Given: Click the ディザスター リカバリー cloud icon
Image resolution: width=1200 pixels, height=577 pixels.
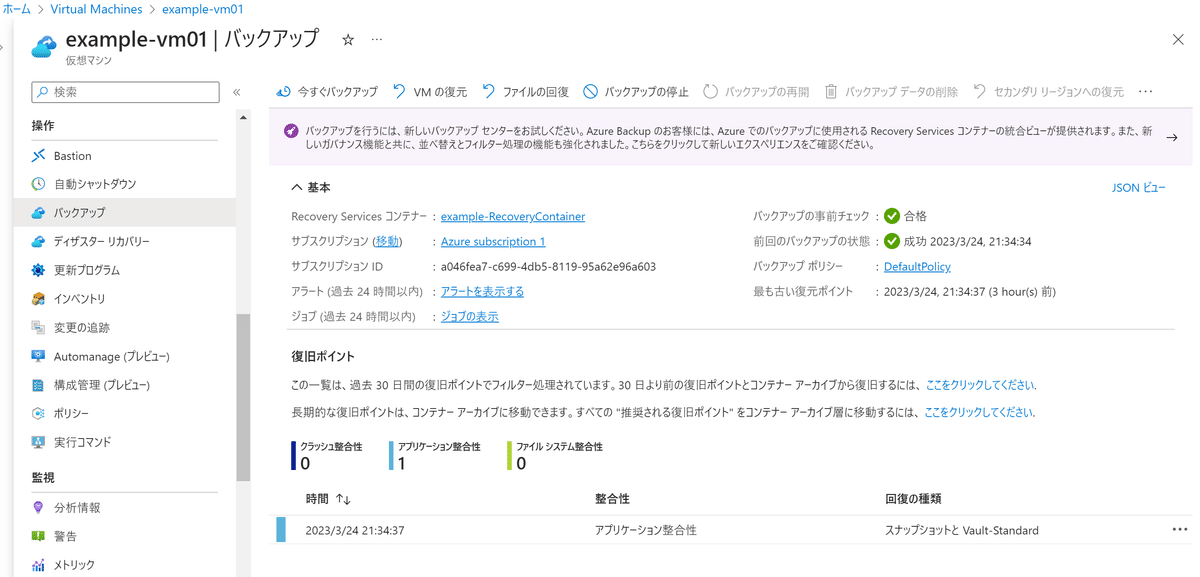Looking at the screenshot, I should pyautogui.click(x=38, y=242).
